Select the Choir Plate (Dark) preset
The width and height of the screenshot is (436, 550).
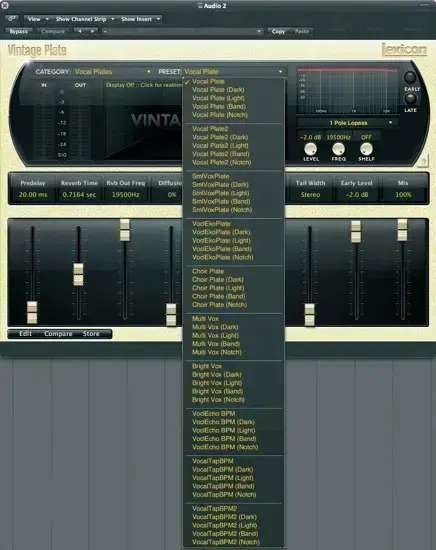(x=217, y=280)
